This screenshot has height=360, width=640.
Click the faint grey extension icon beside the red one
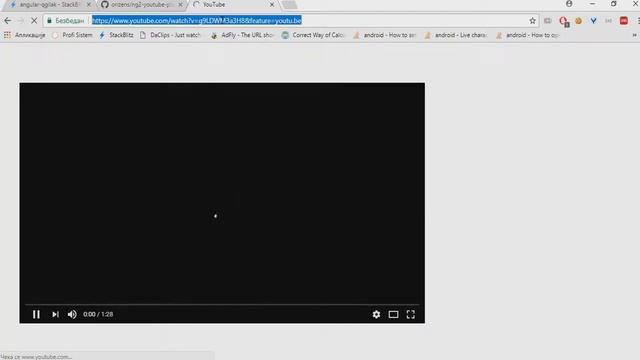(608, 21)
